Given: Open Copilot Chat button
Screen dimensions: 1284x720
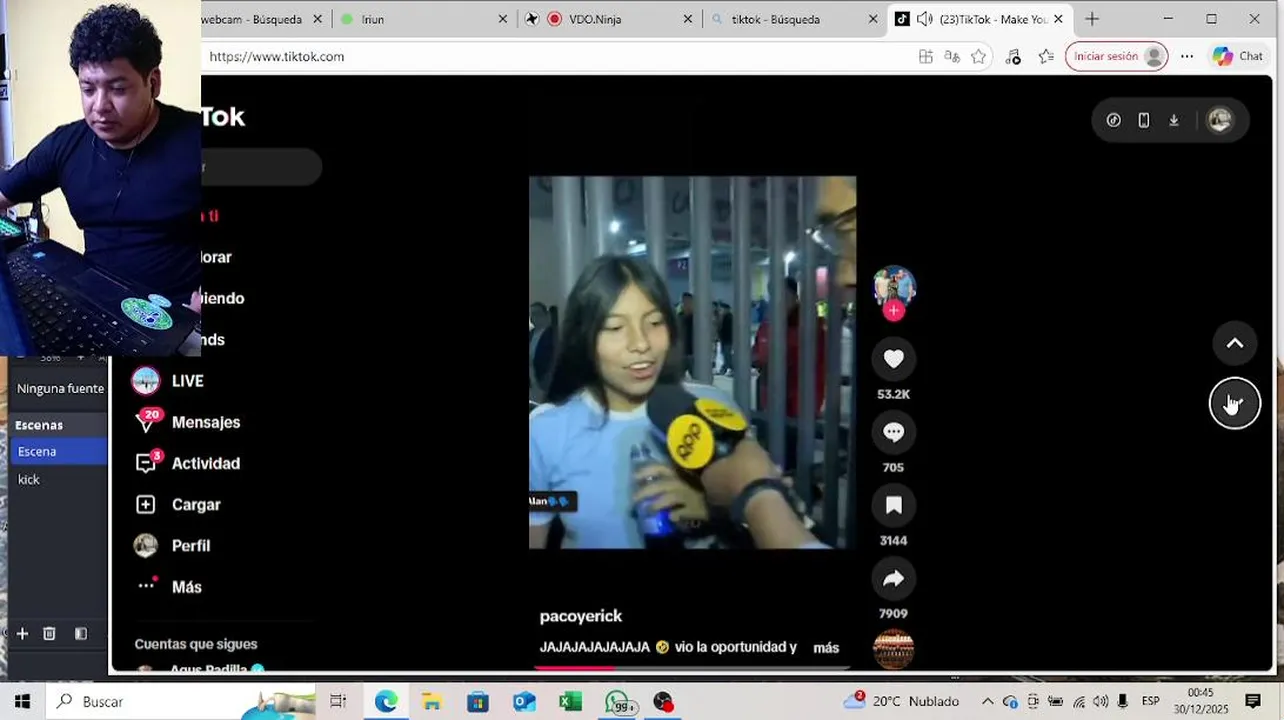Looking at the screenshot, I should coord(1238,57).
